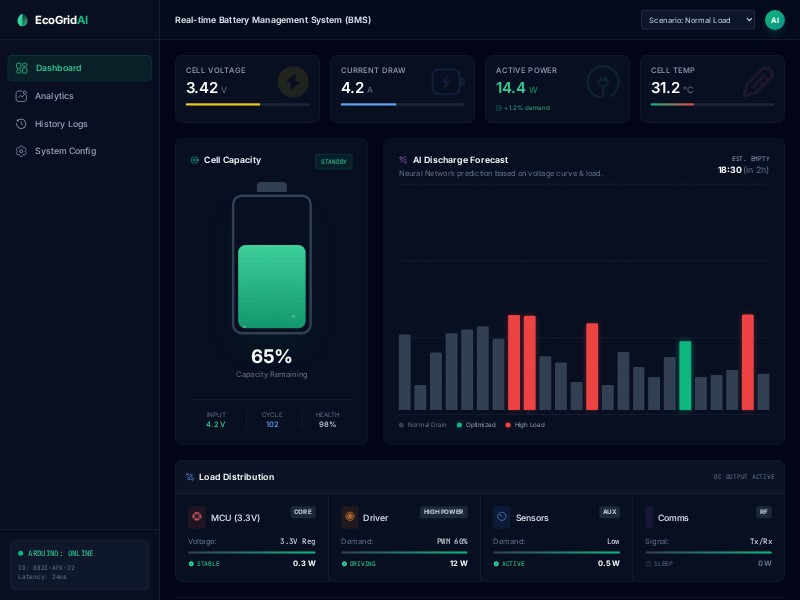Navigate to System Config

[65, 151]
